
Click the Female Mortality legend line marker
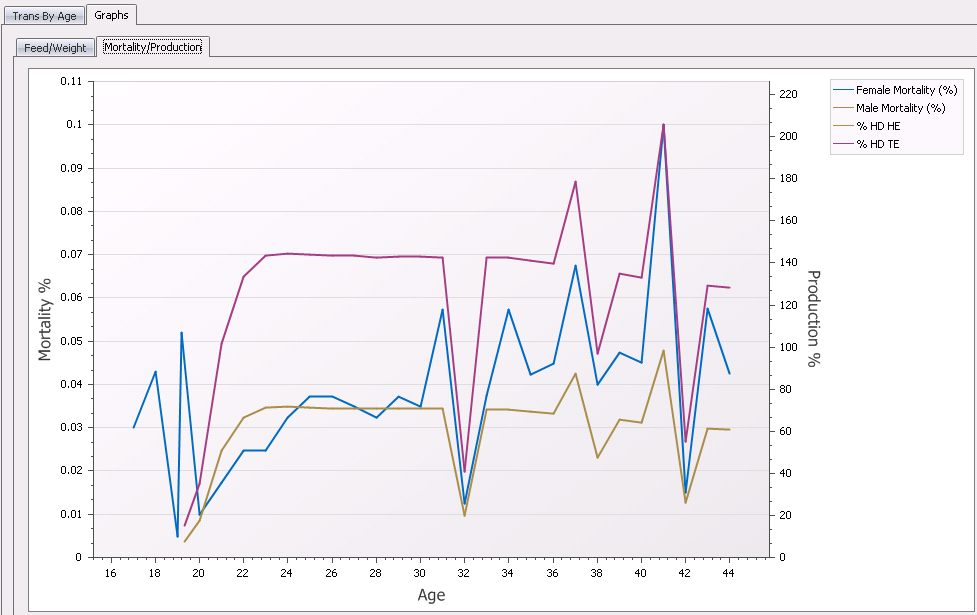pyautogui.click(x=843, y=90)
